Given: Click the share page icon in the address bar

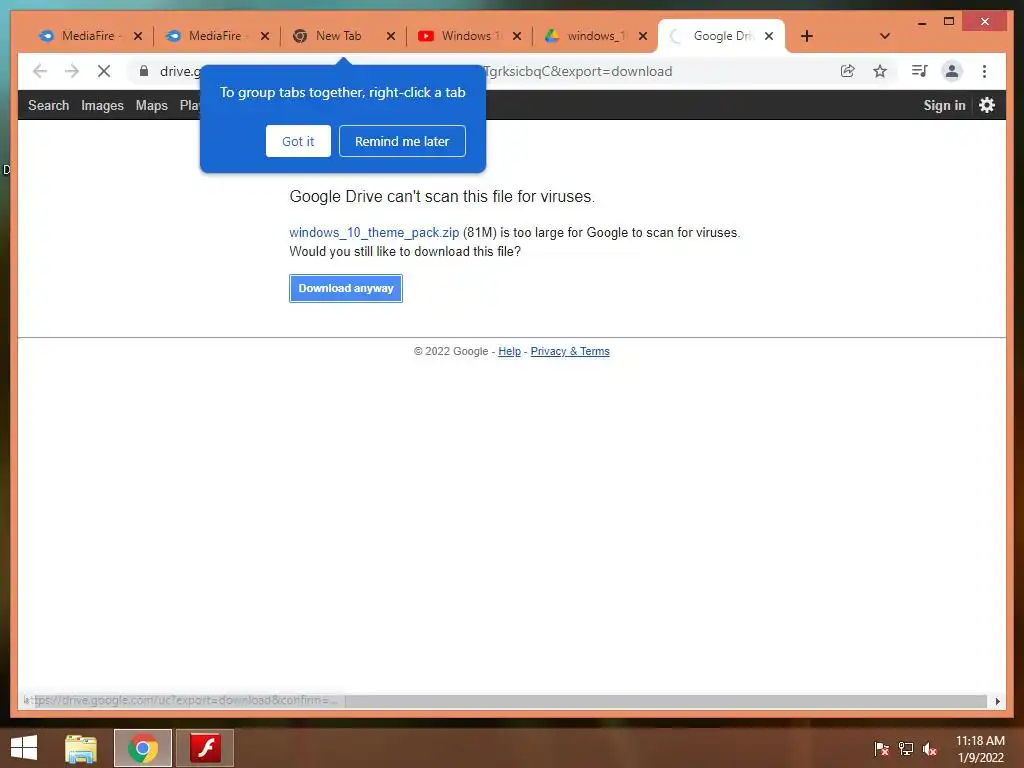Looking at the screenshot, I should [x=848, y=71].
